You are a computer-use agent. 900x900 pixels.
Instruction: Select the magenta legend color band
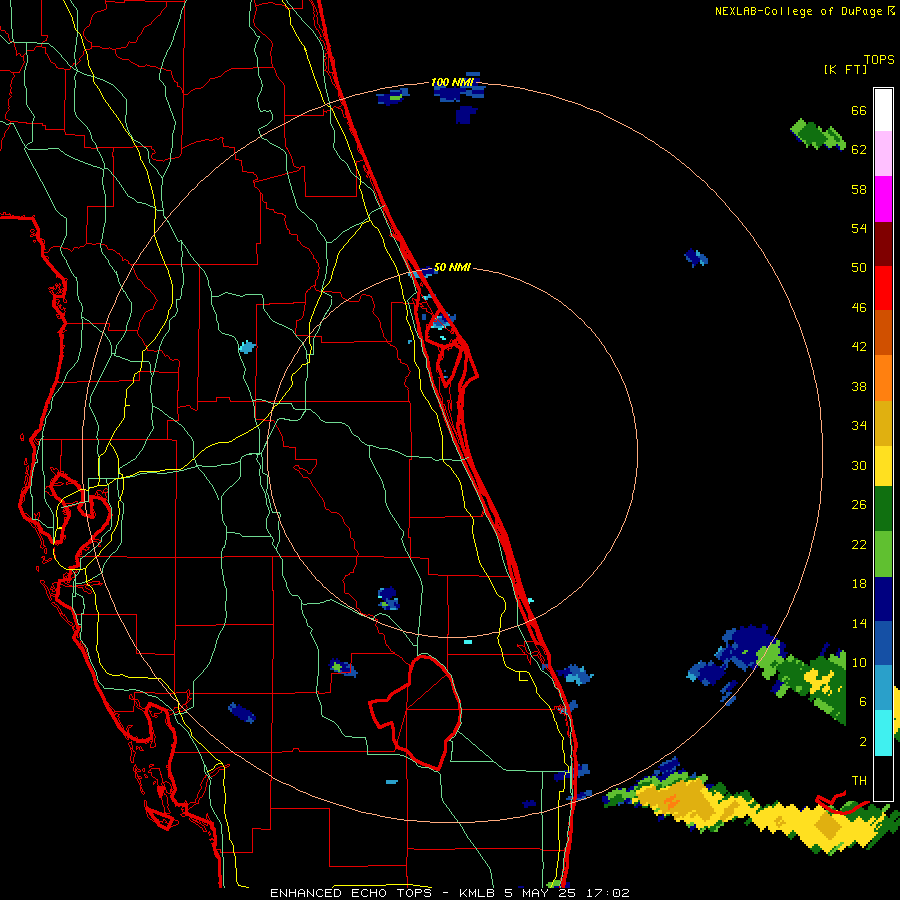point(883,199)
